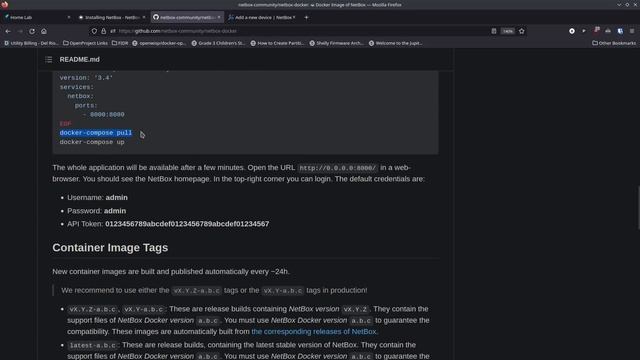640x360 pixels.
Task: Open Utility Billing bookmark
Action: (x=31, y=43)
